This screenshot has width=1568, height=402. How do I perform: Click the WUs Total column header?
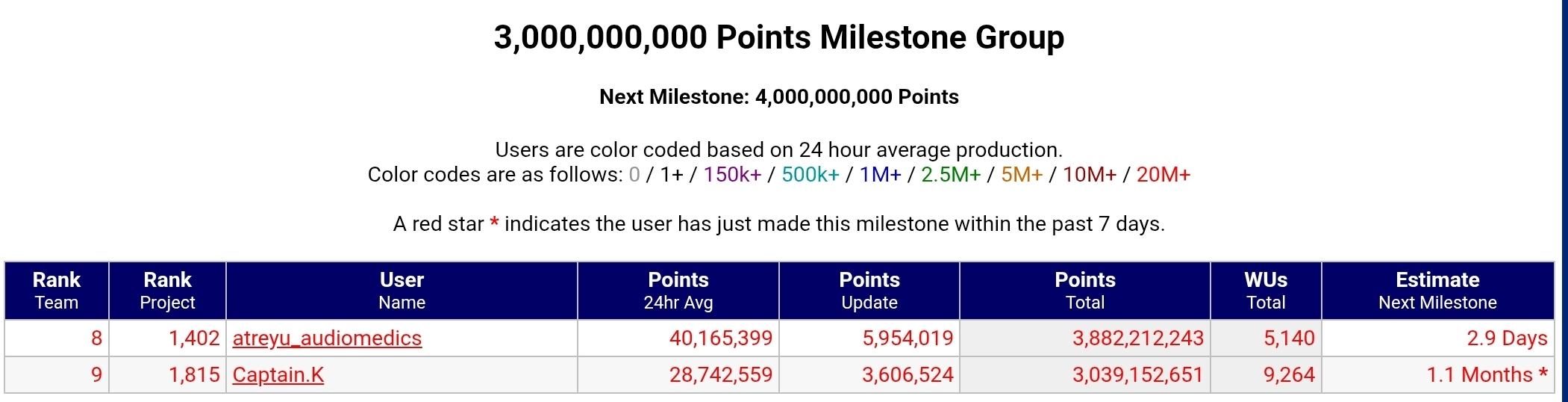1266,291
